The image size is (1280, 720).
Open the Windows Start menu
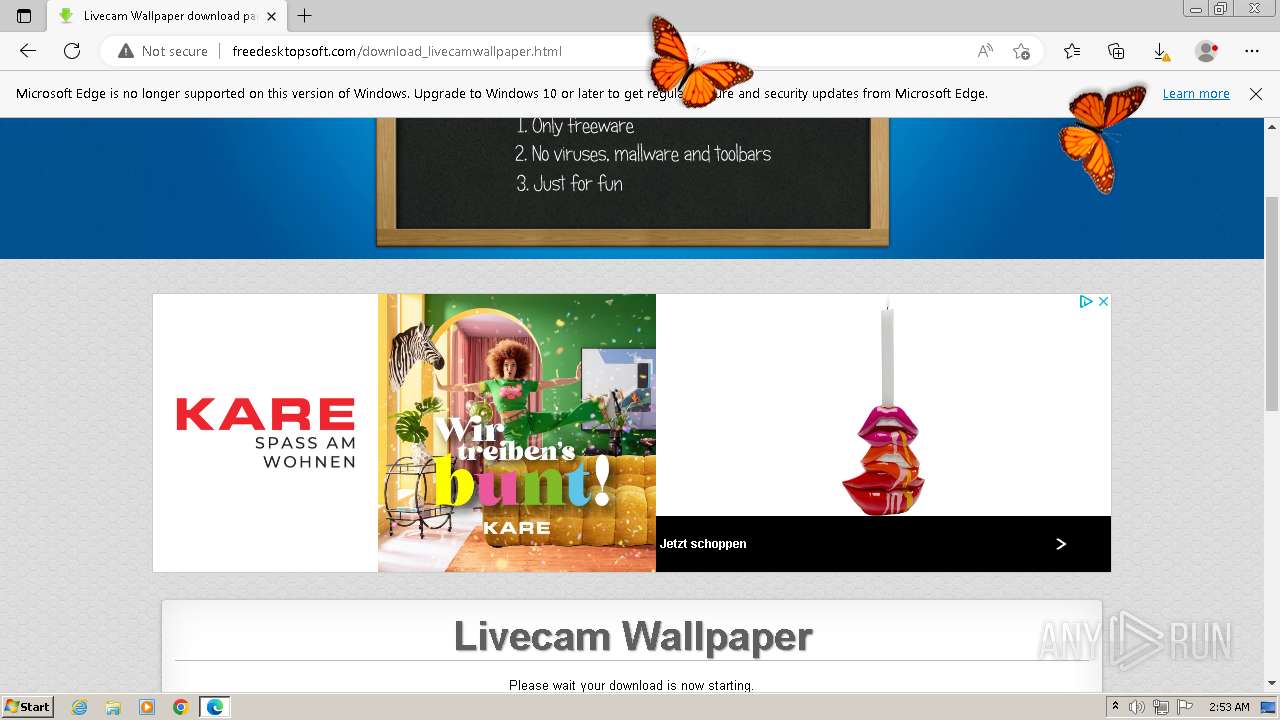(27, 706)
